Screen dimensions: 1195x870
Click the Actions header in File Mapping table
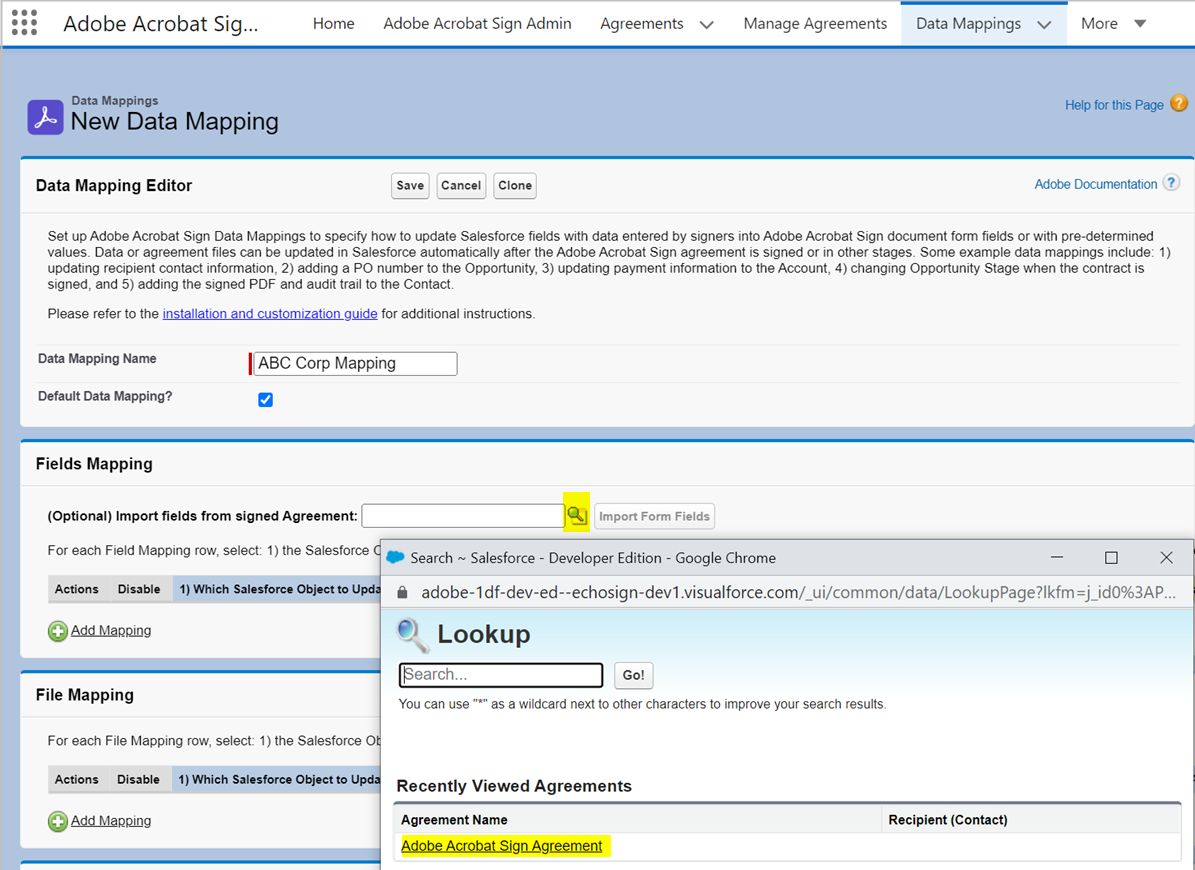click(x=76, y=779)
